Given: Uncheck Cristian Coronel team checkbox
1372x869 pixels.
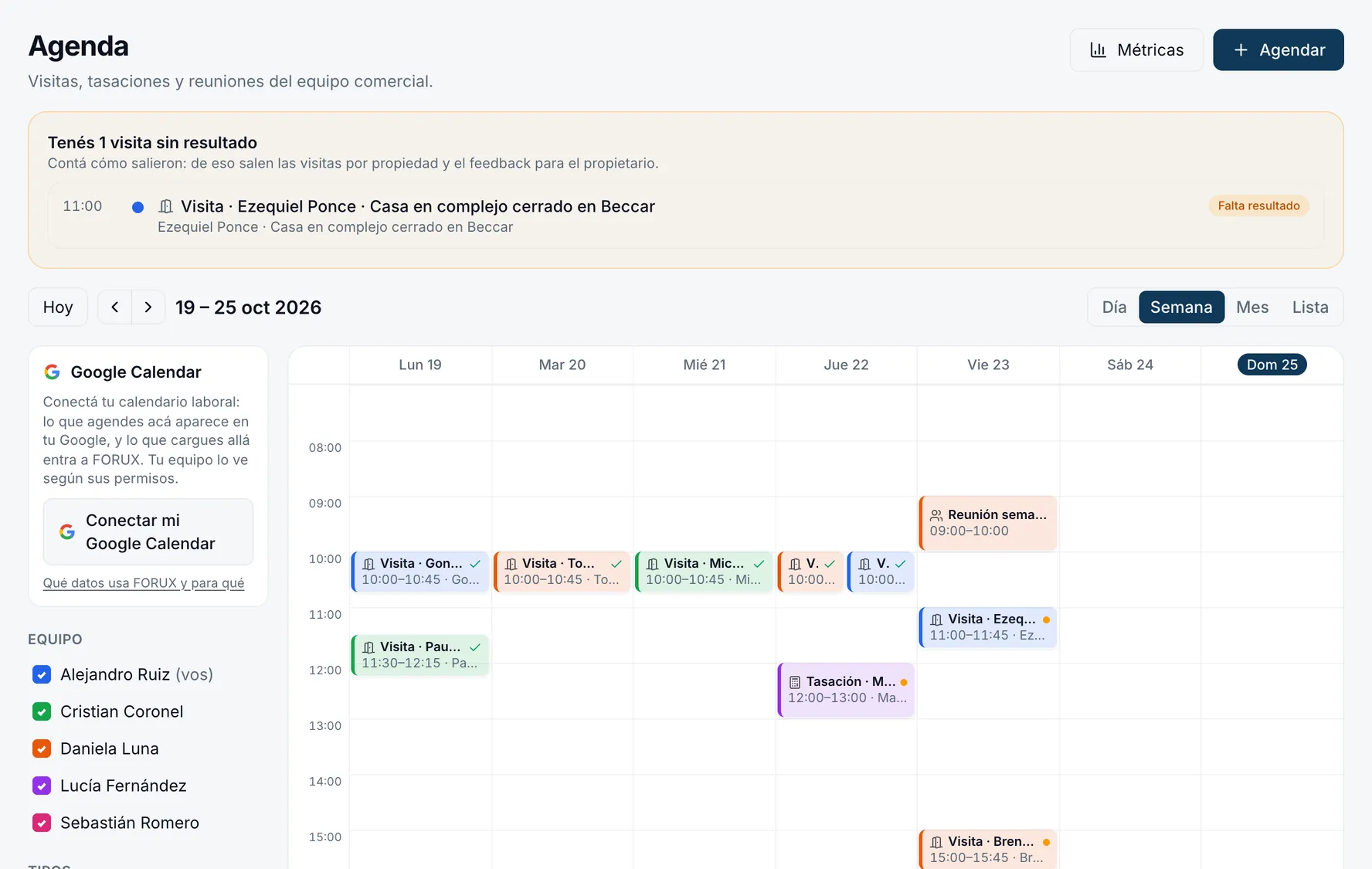Looking at the screenshot, I should [42, 711].
